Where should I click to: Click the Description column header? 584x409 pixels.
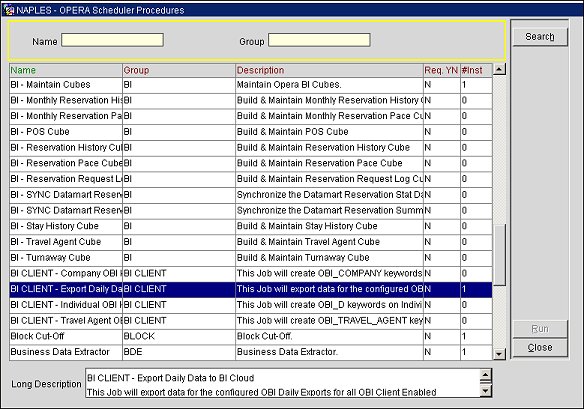tap(330, 70)
